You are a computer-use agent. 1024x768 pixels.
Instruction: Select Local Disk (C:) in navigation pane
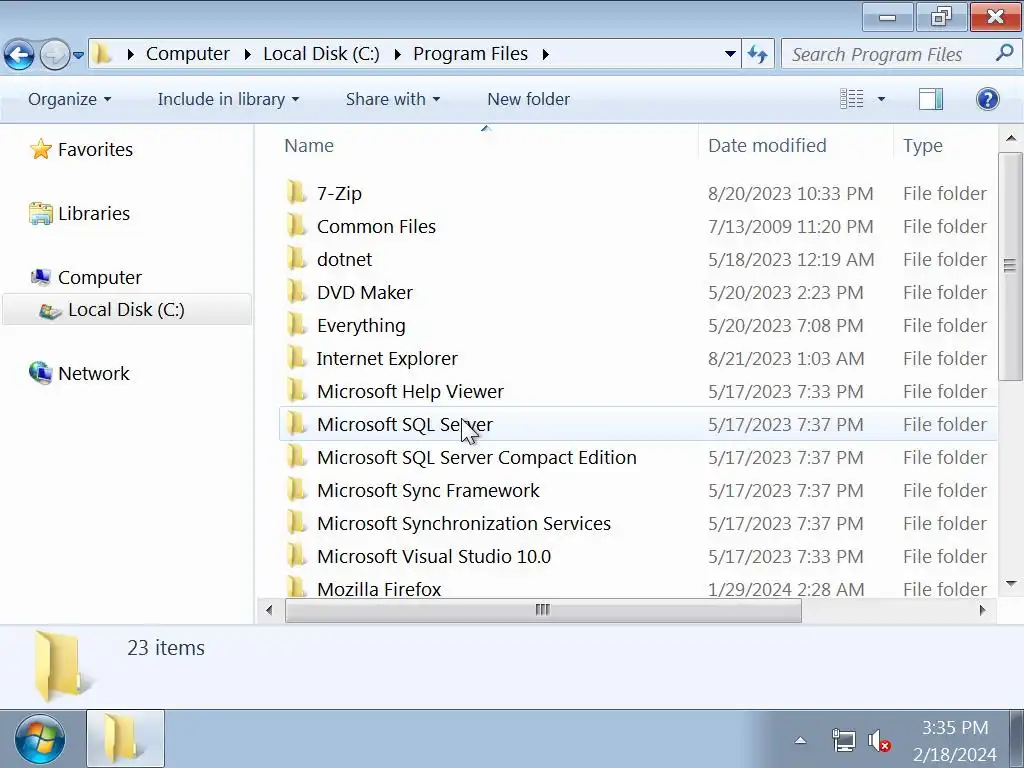coord(127,310)
